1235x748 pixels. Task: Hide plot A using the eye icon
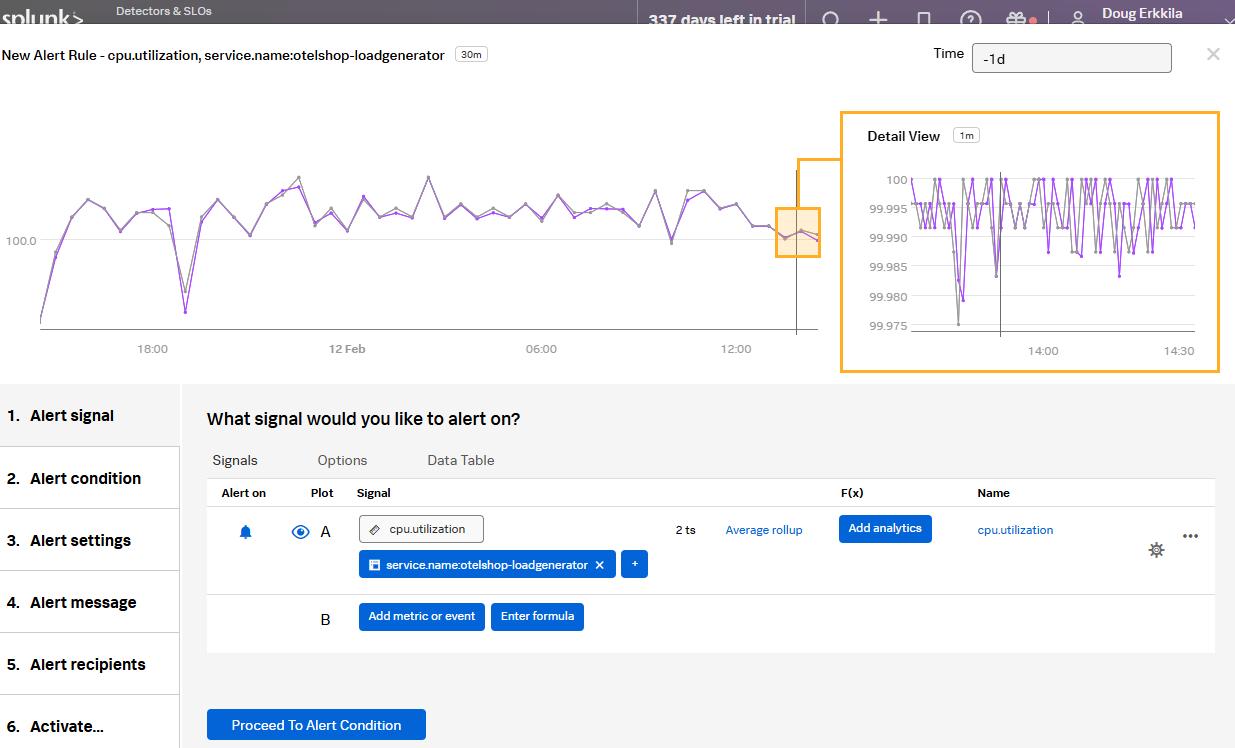click(300, 532)
